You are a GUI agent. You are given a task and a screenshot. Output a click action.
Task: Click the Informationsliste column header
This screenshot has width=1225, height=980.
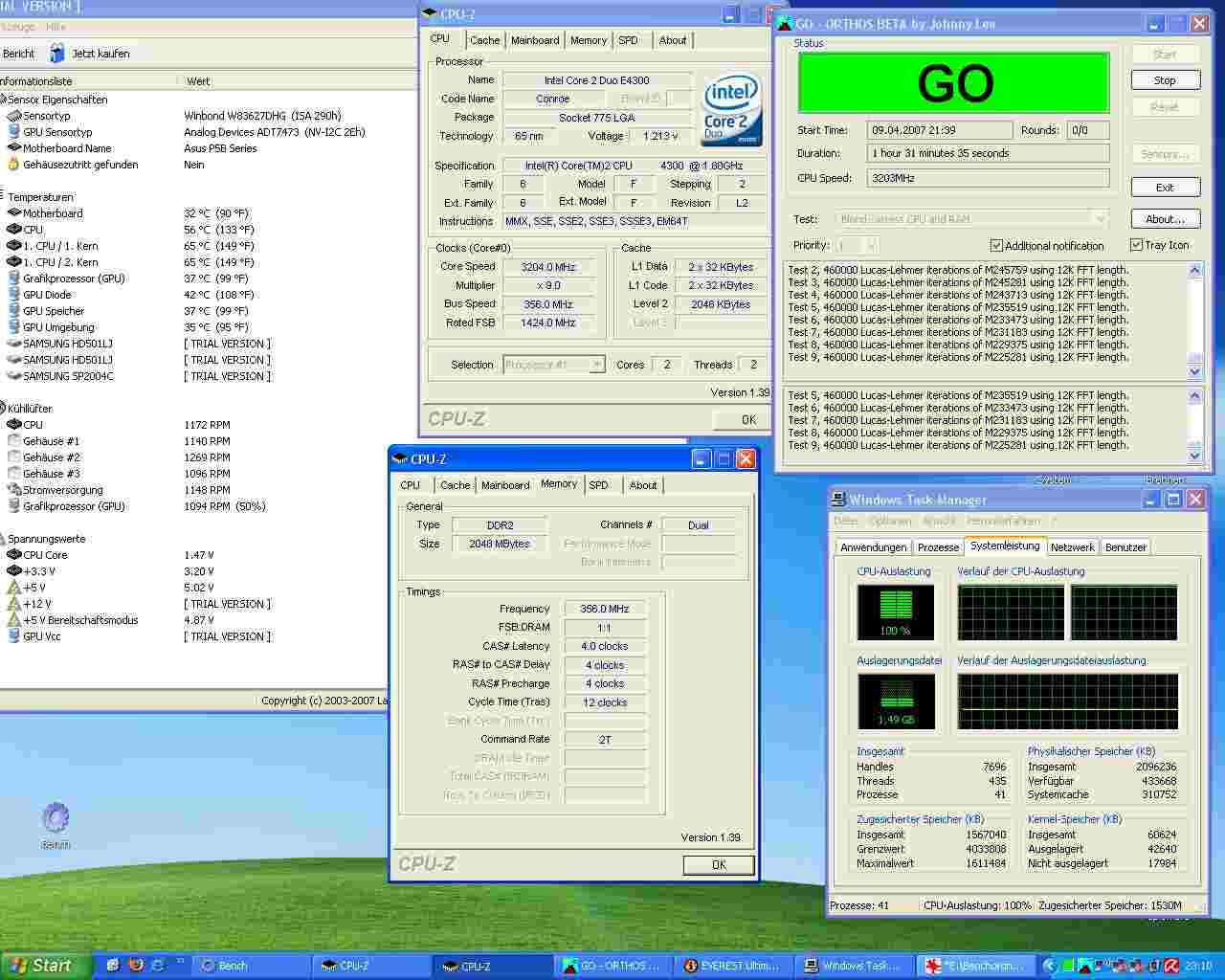point(88,81)
